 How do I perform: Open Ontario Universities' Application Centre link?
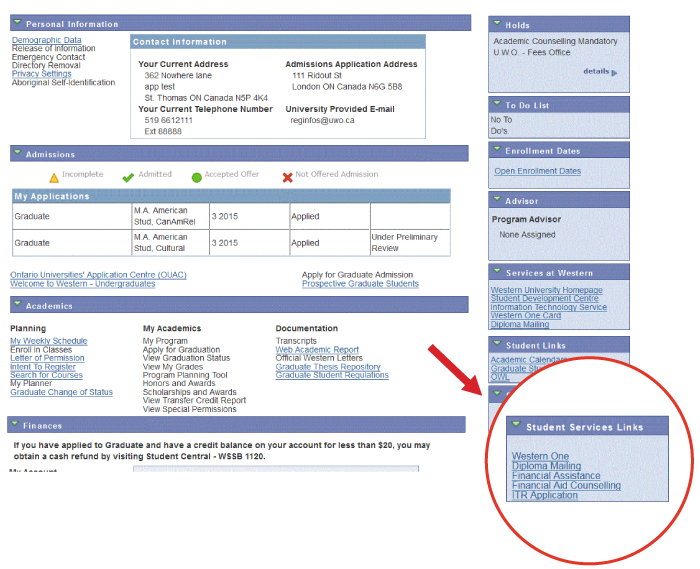point(98,275)
